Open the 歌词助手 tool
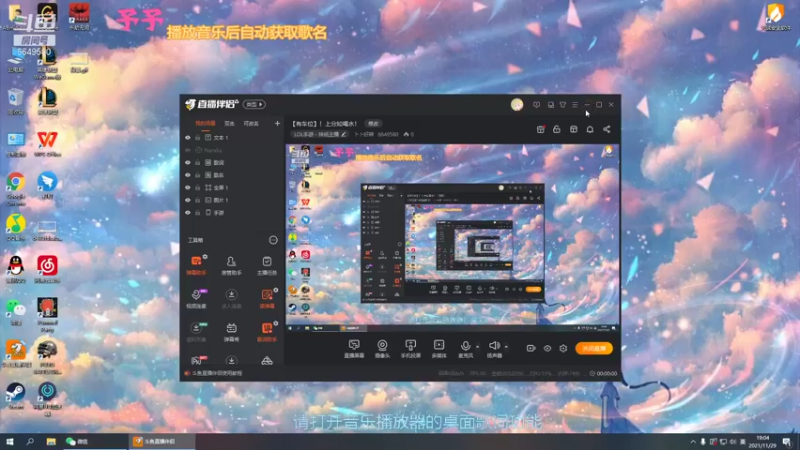800x450 pixels. (267, 332)
